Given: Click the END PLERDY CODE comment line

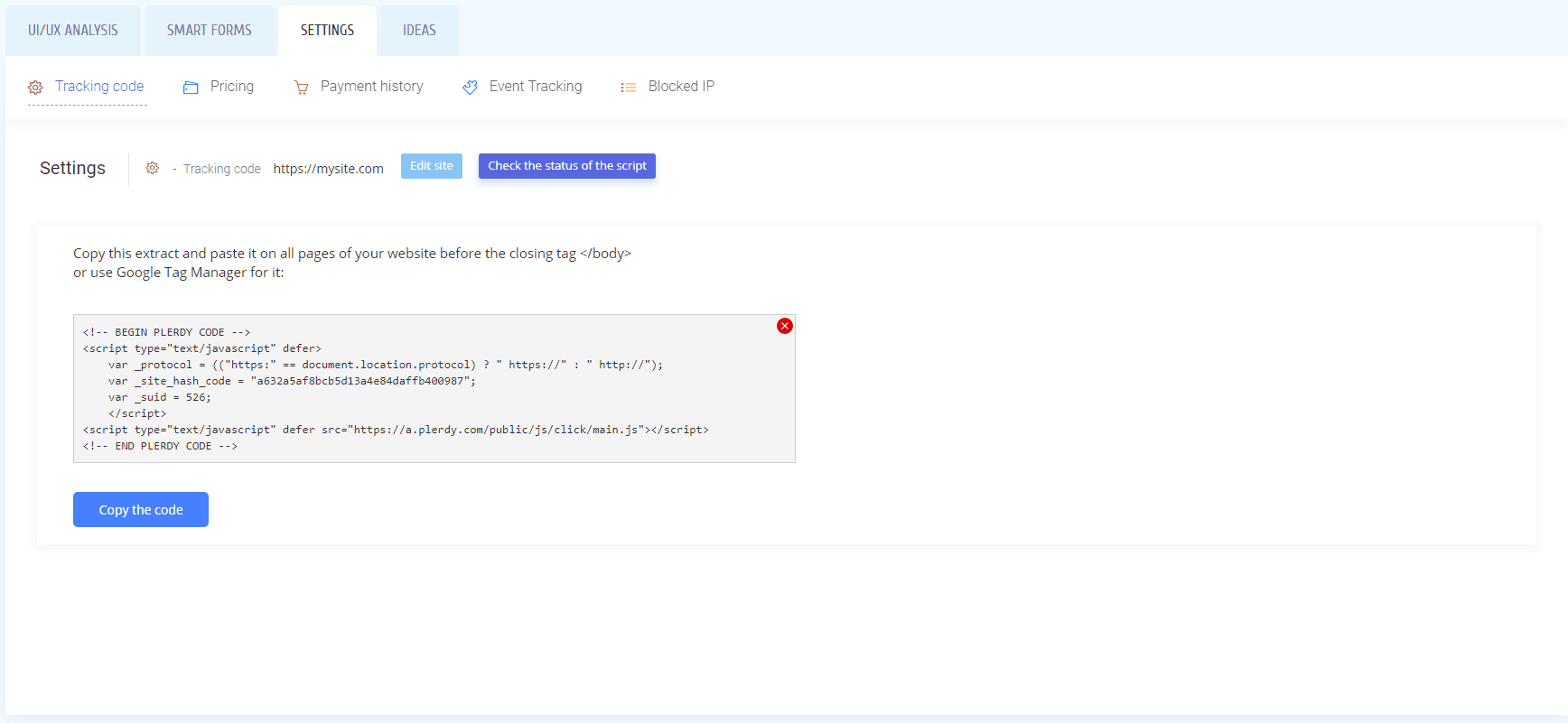Looking at the screenshot, I should point(161,446).
